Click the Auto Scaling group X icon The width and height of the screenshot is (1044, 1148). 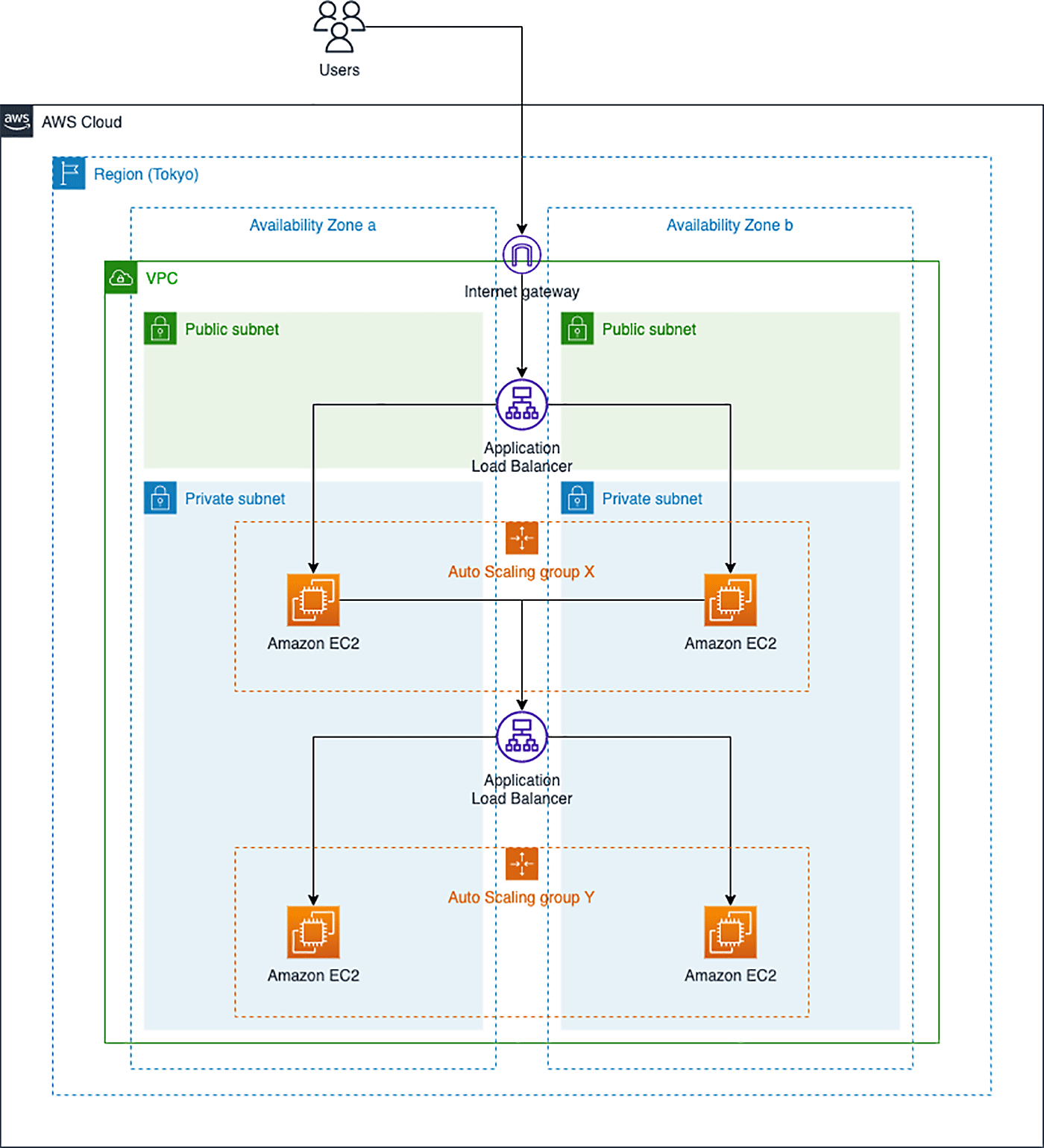[522, 538]
